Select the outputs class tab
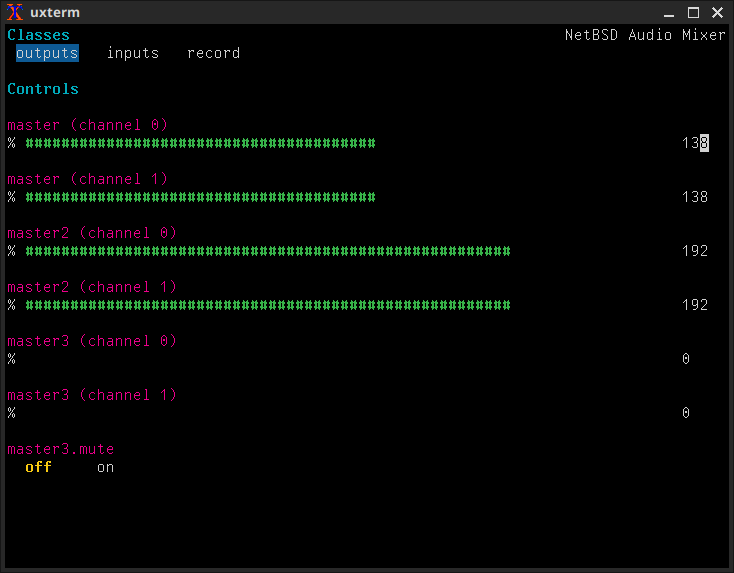The width and height of the screenshot is (734, 573). 47,53
